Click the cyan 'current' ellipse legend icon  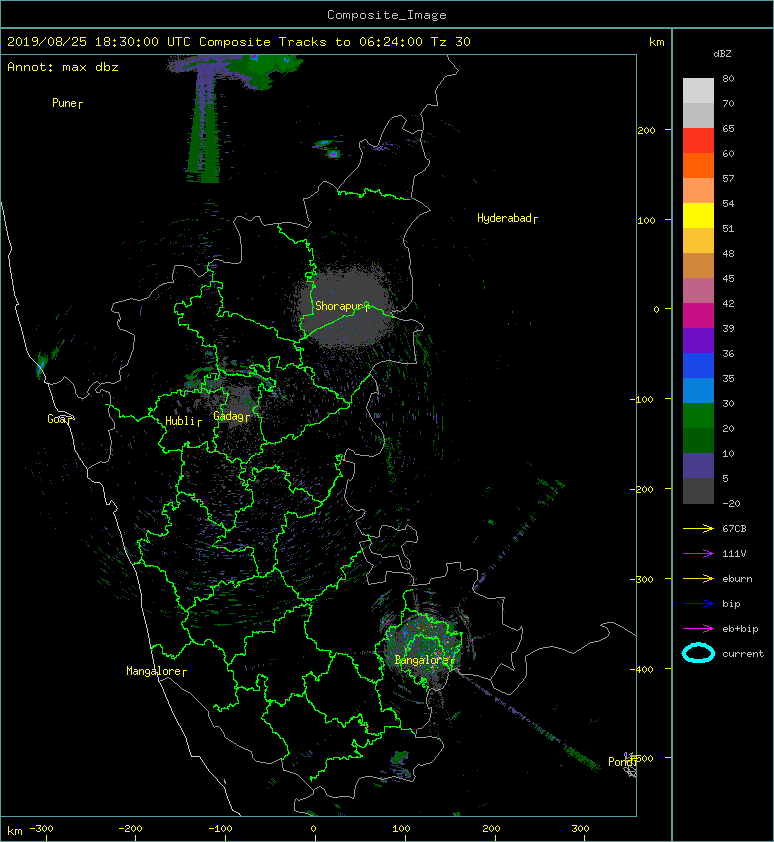pos(698,653)
